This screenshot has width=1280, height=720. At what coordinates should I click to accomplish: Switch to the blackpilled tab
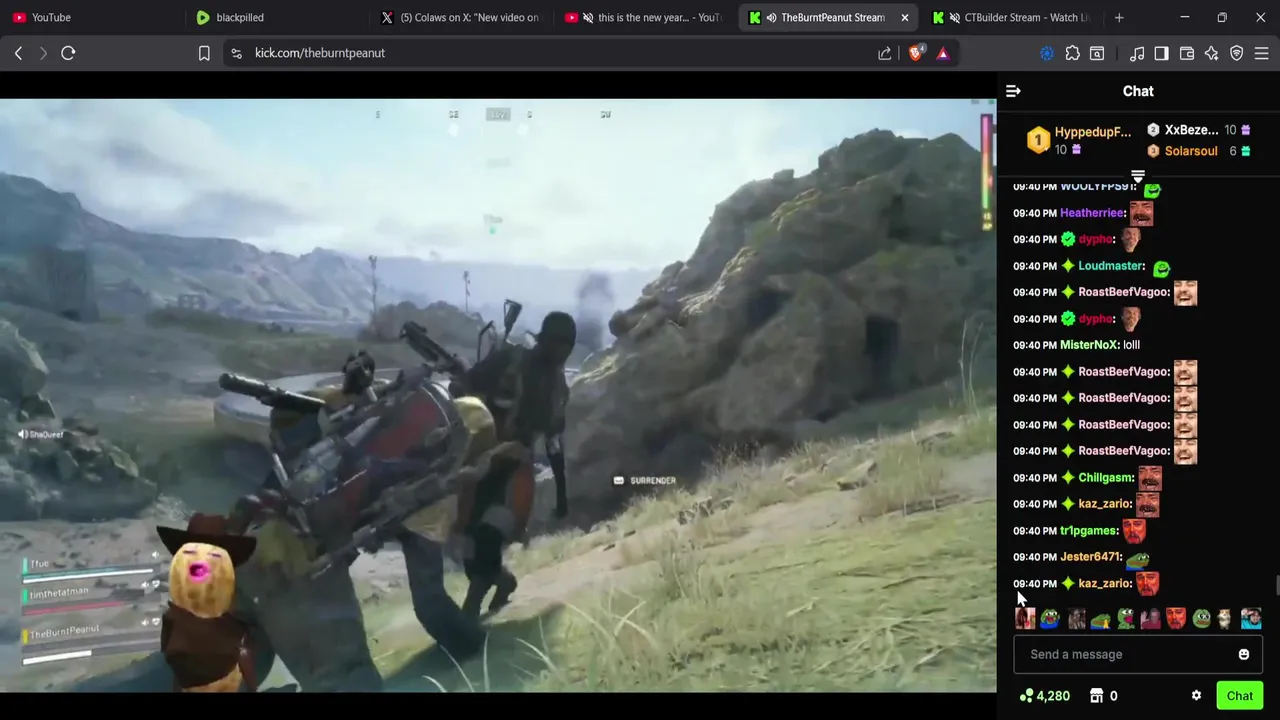tap(275, 17)
